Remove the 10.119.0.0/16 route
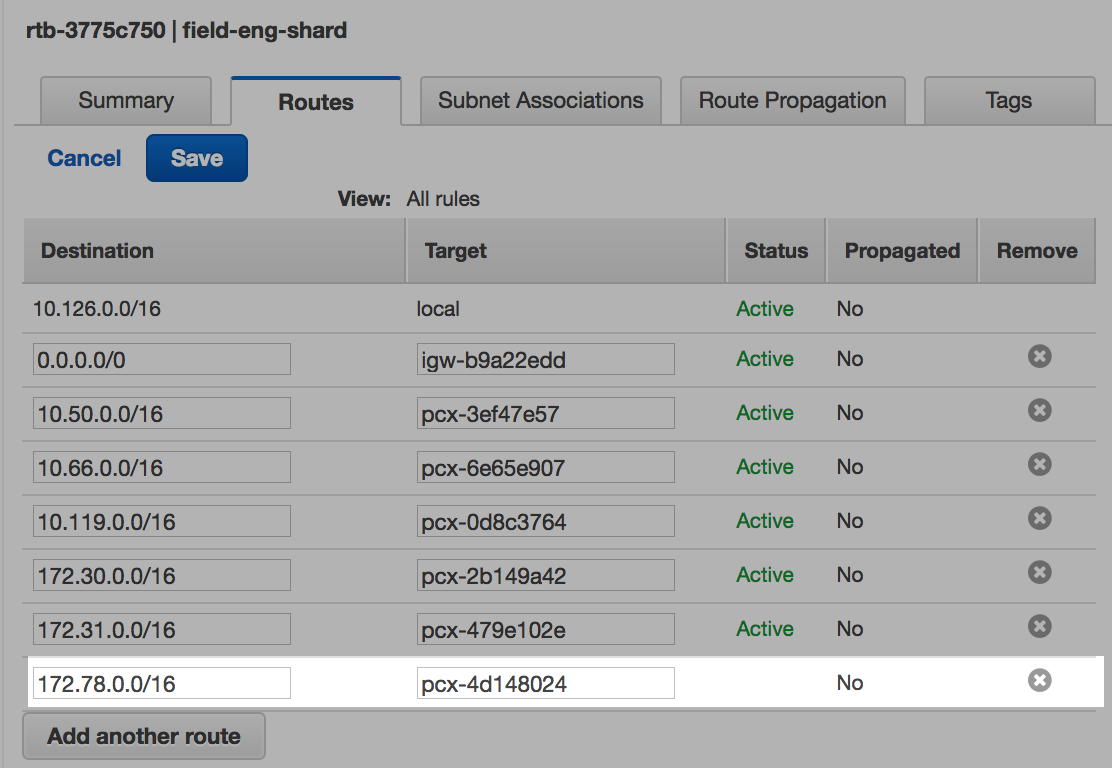Viewport: 1112px width, 768px height. click(x=1039, y=518)
